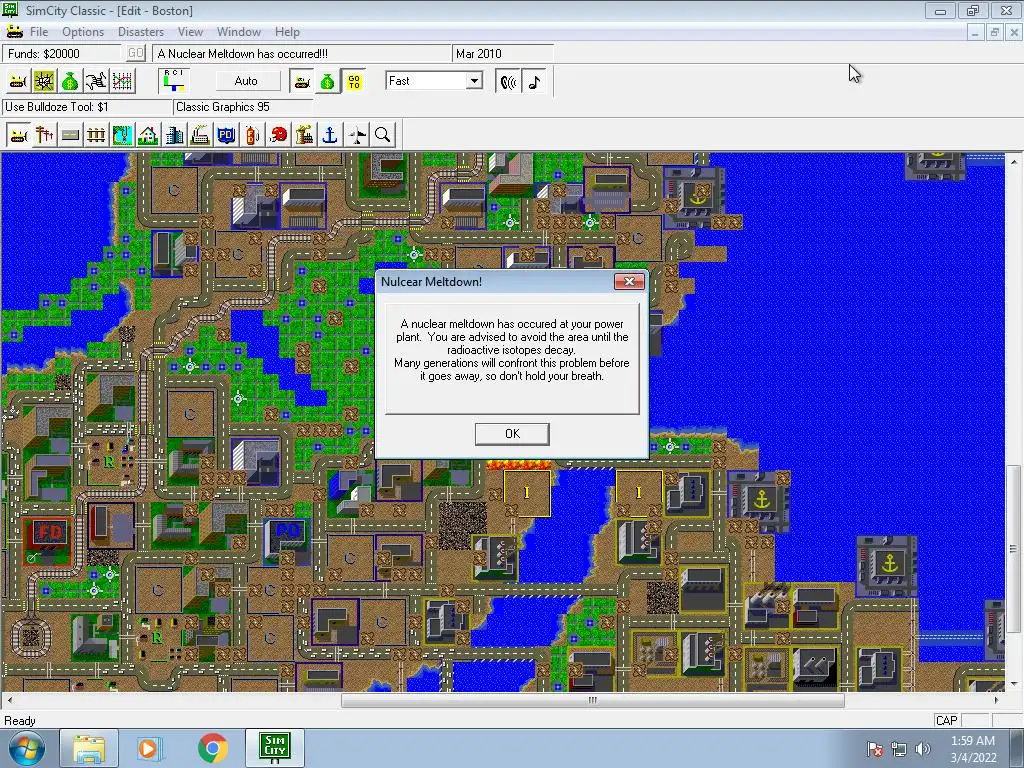Select the Bulldoze tool
Image resolution: width=1024 pixels, height=768 pixels.
pos(18,135)
